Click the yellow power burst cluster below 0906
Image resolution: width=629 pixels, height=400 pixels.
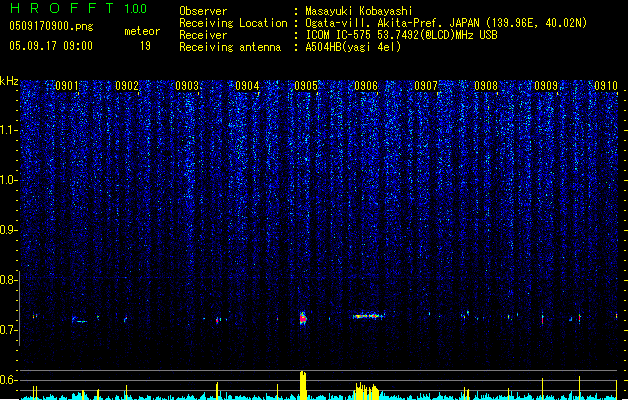[x=367, y=391]
